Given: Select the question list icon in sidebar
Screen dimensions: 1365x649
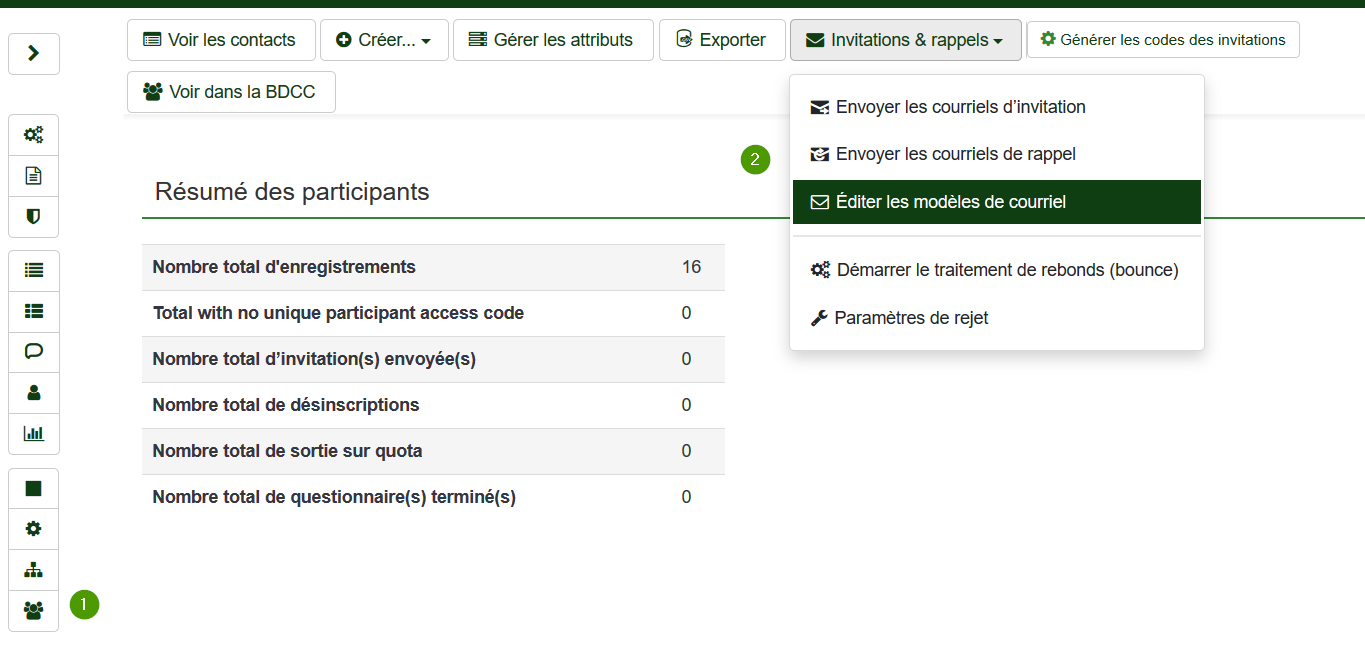Looking at the screenshot, I should click(x=34, y=270).
